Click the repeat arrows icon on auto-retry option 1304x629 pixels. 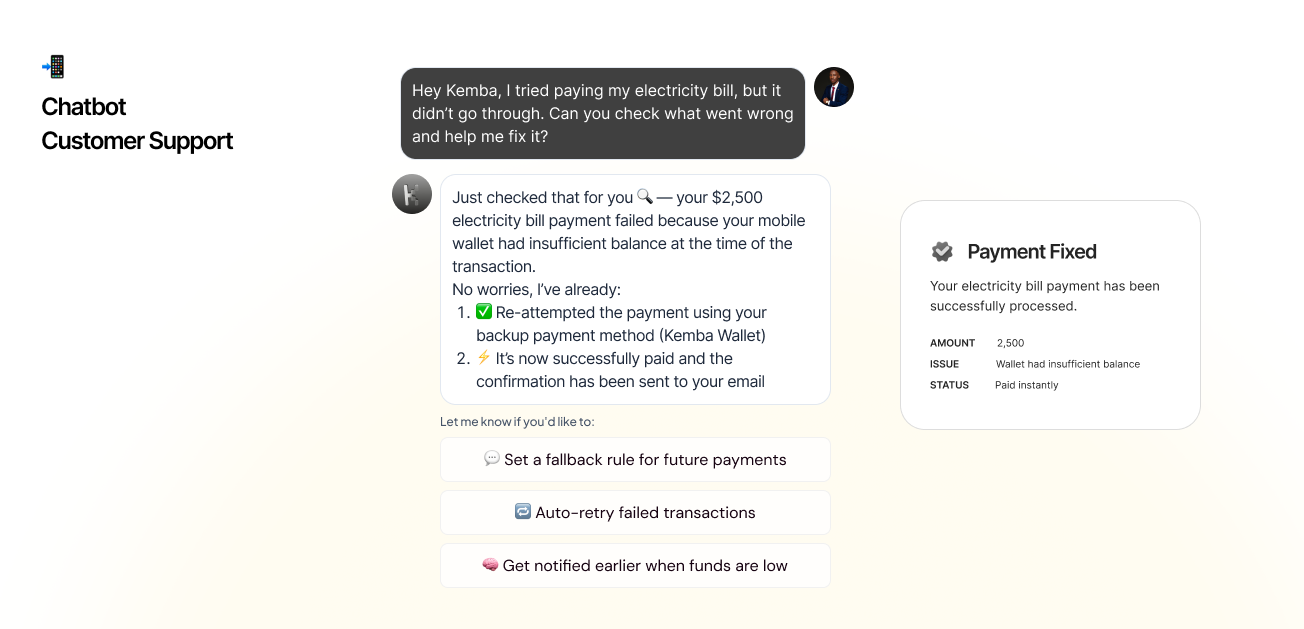(x=524, y=512)
